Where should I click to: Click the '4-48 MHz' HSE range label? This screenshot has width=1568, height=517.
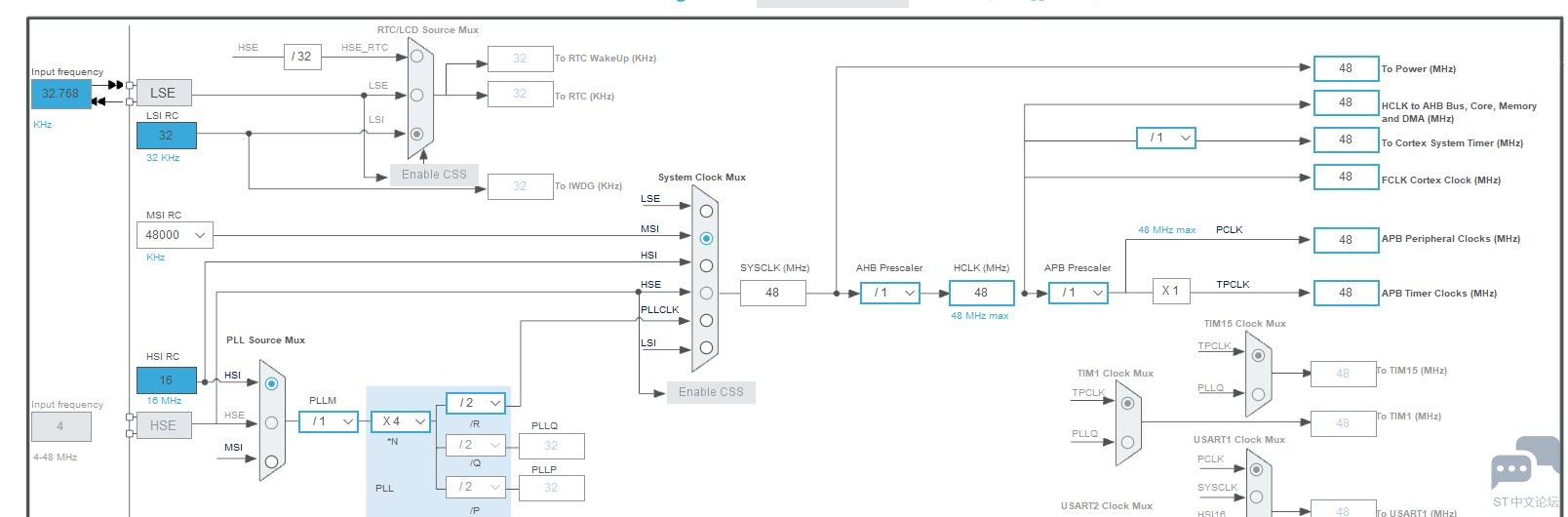(55, 457)
